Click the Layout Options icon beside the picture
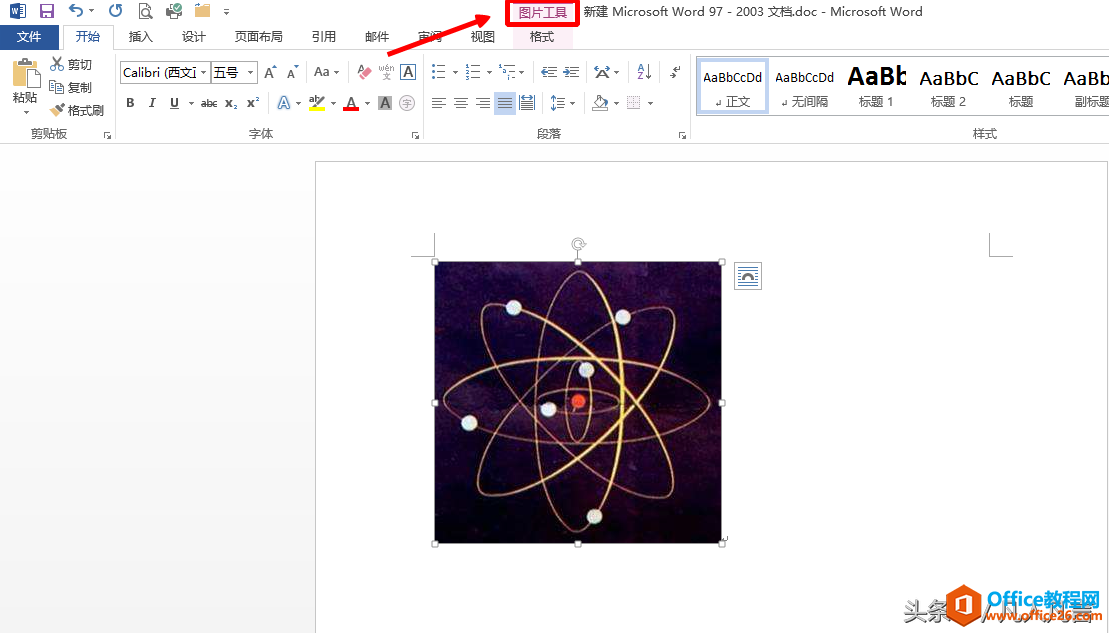Viewport: 1109px width, 633px height. pos(748,276)
